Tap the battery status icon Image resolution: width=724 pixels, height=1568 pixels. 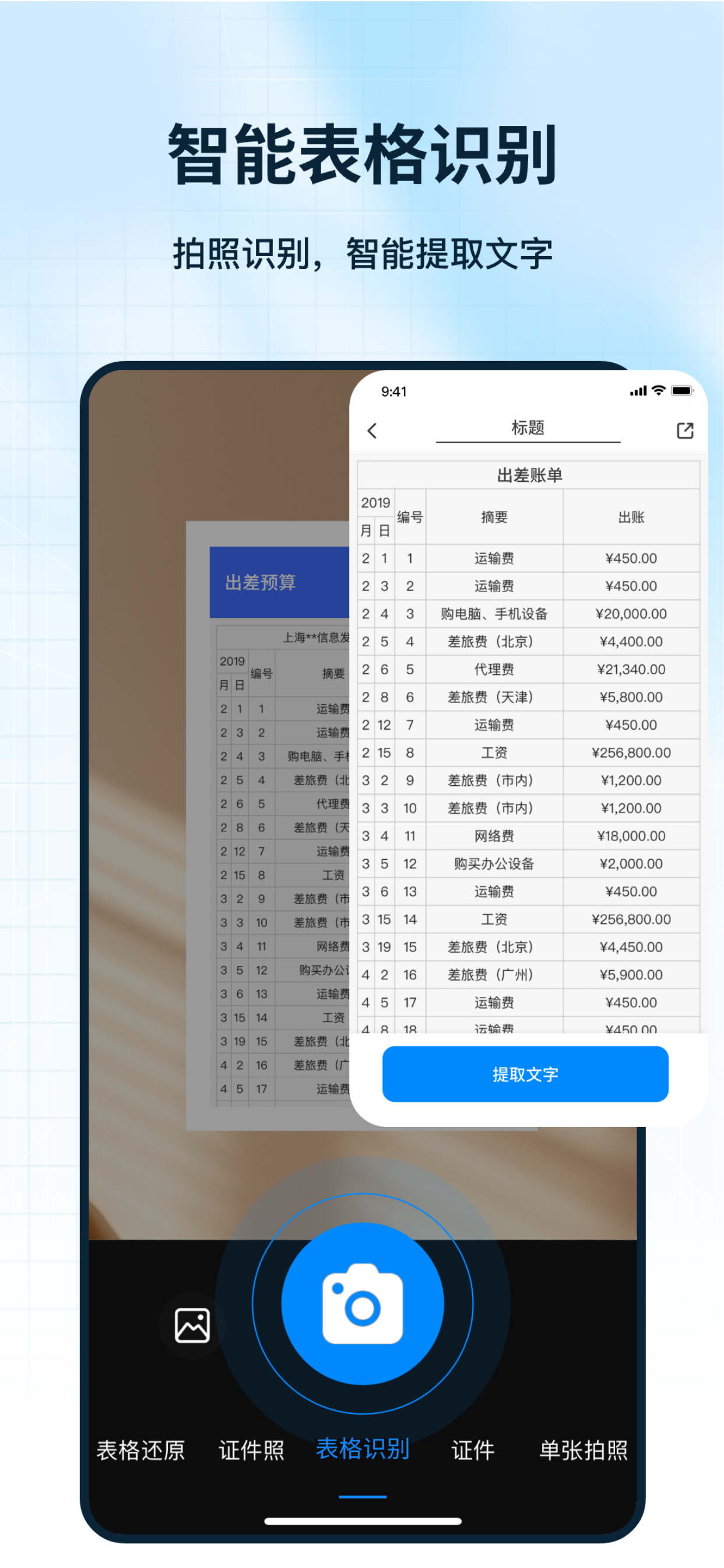[681, 391]
